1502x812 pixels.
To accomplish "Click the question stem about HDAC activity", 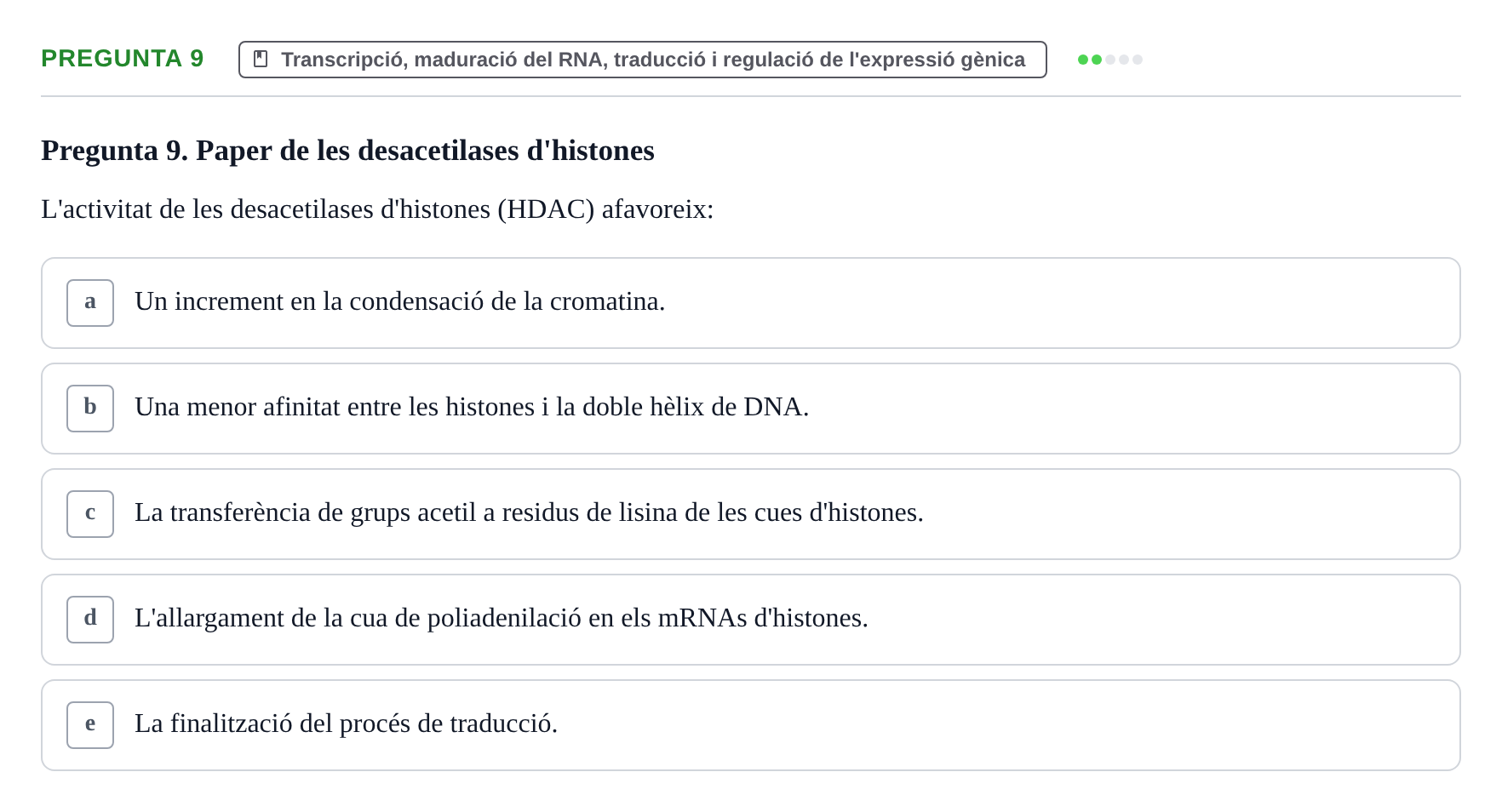I will click(x=377, y=209).
